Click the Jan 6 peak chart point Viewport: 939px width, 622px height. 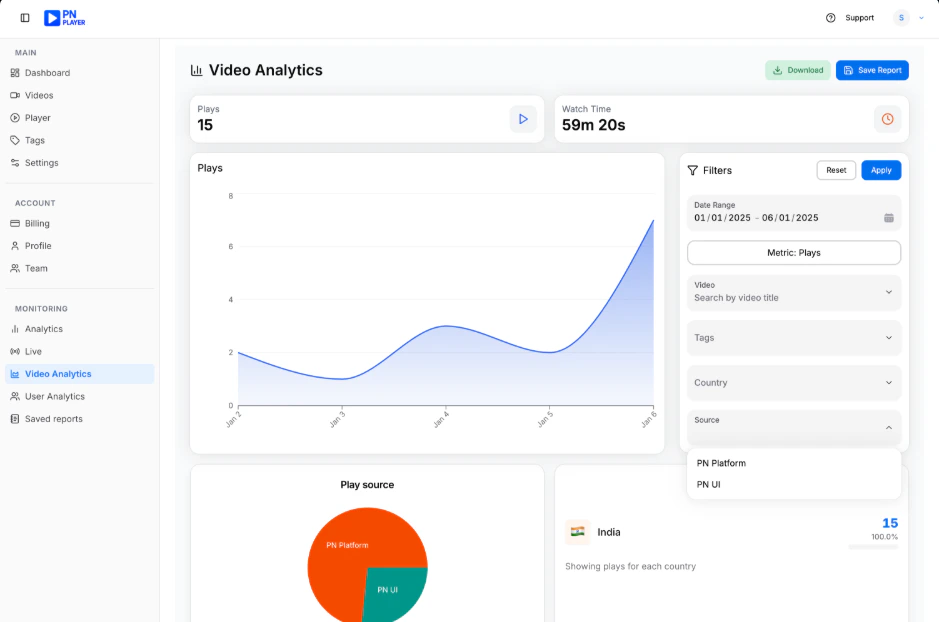(653, 220)
